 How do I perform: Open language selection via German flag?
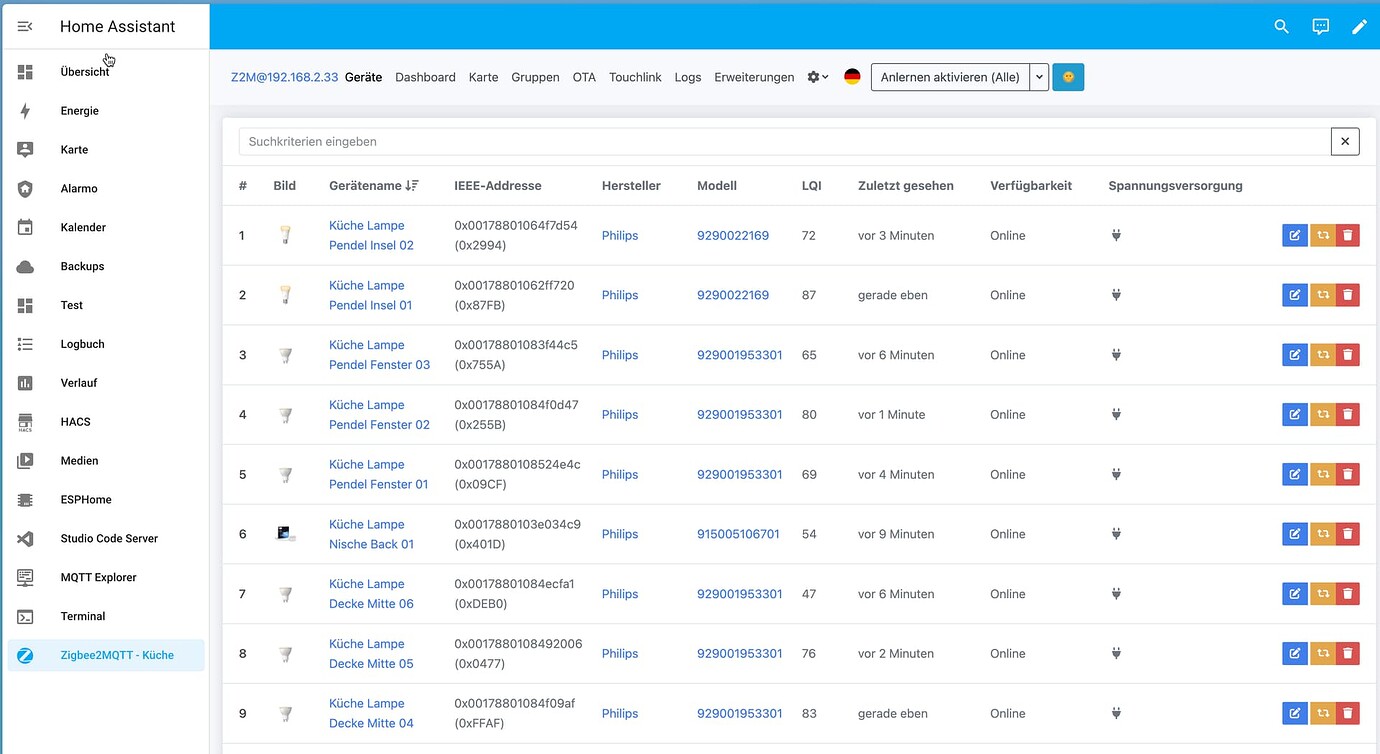[x=852, y=77]
